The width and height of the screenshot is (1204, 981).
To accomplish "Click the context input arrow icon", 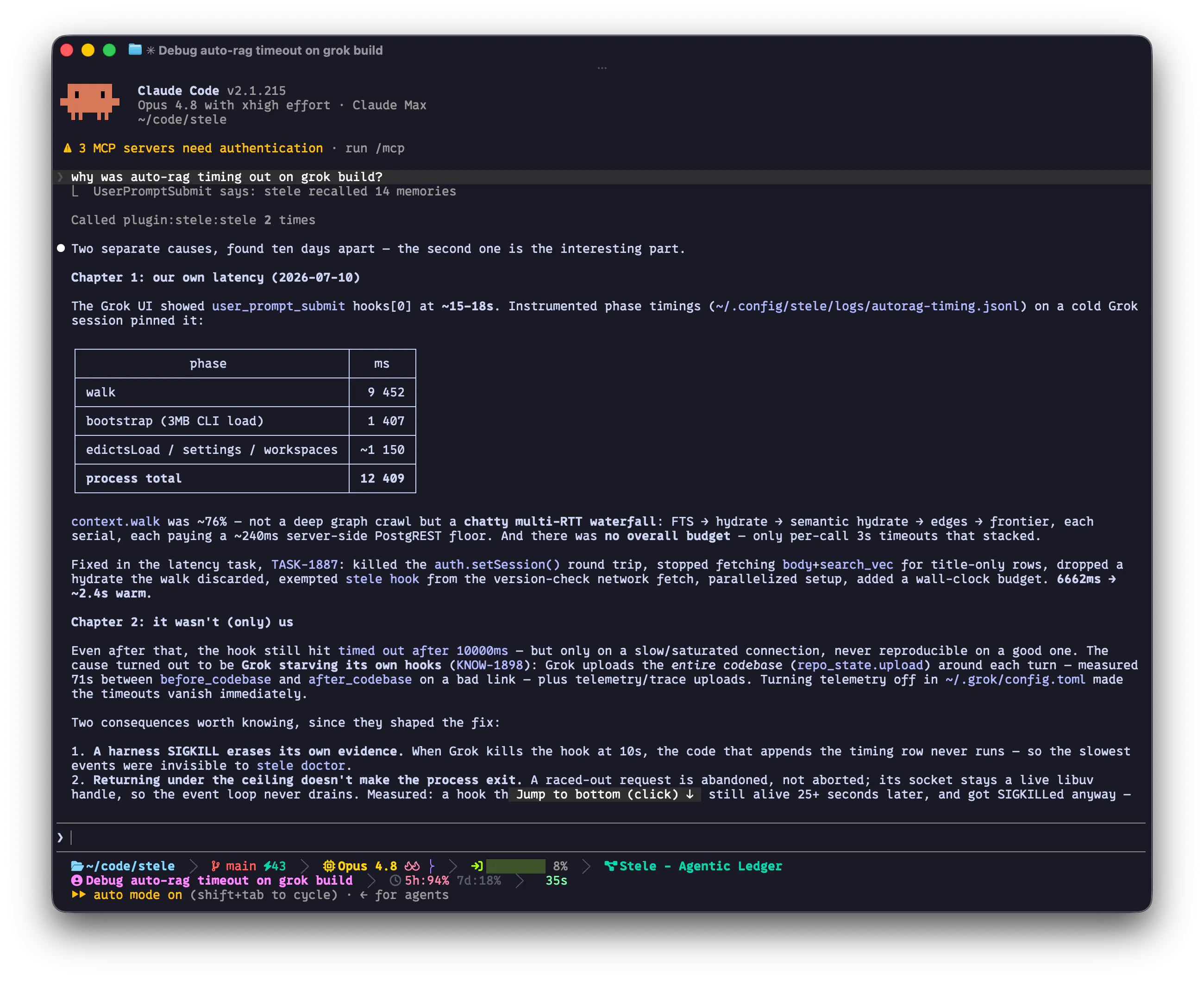I will 477,866.
